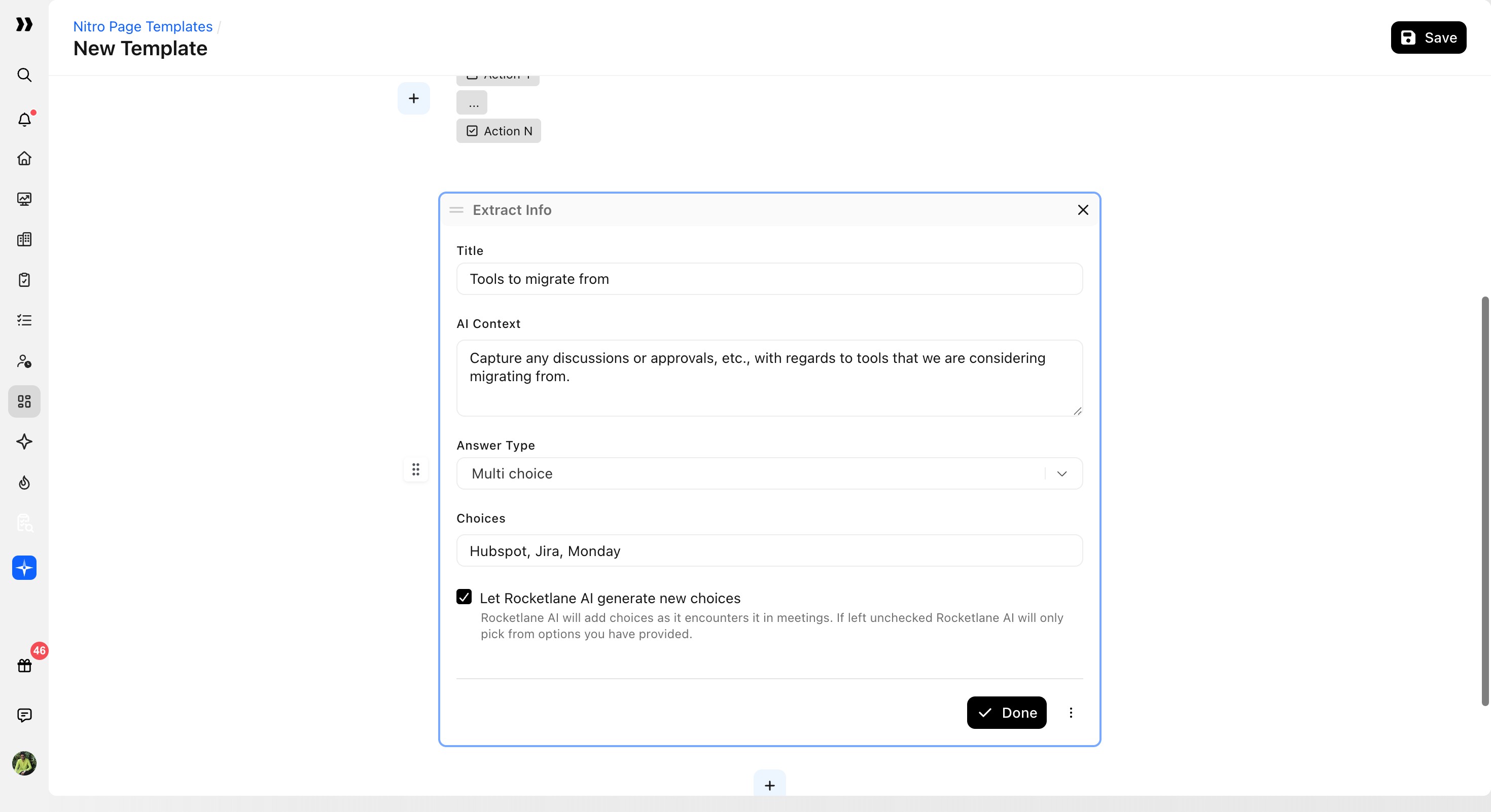This screenshot has width=1491, height=812.
Task: Click the Save button
Action: click(x=1428, y=38)
